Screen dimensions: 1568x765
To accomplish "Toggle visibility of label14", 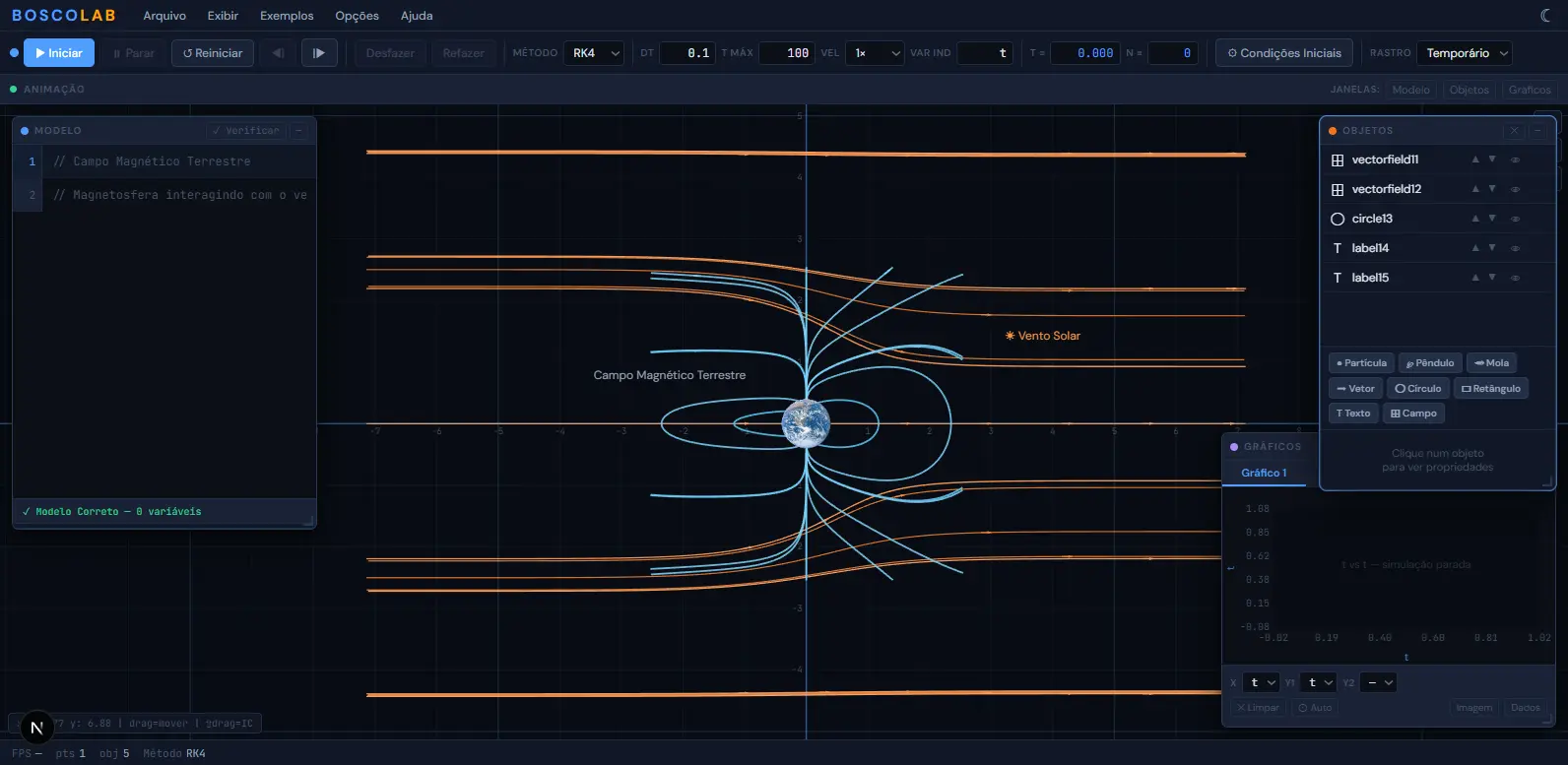I will (x=1515, y=248).
